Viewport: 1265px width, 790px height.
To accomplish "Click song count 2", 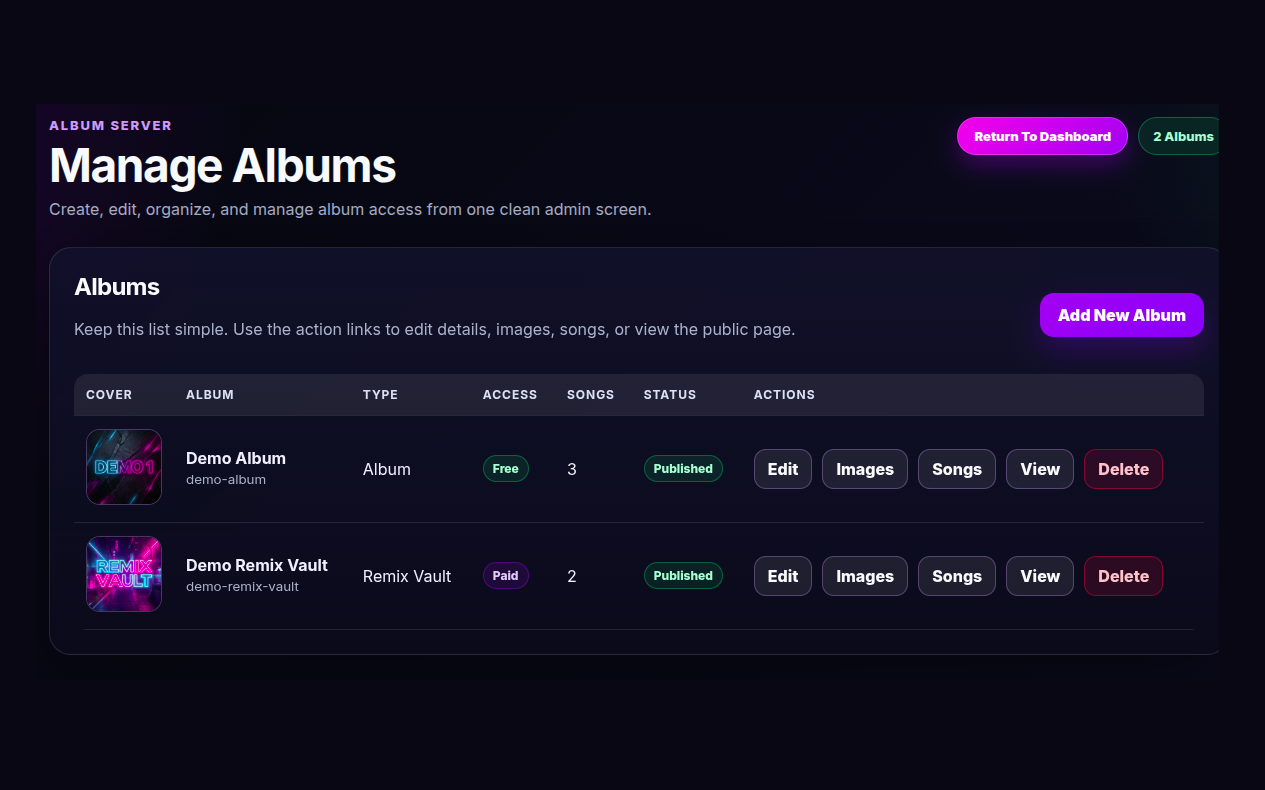I will point(572,576).
